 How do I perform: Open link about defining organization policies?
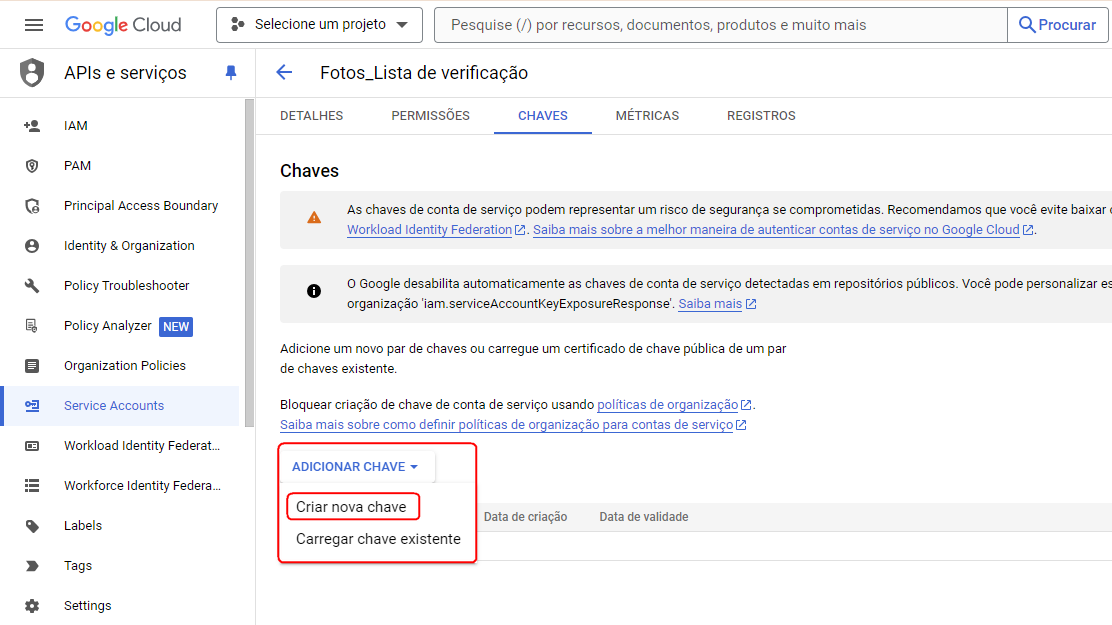[x=513, y=425]
